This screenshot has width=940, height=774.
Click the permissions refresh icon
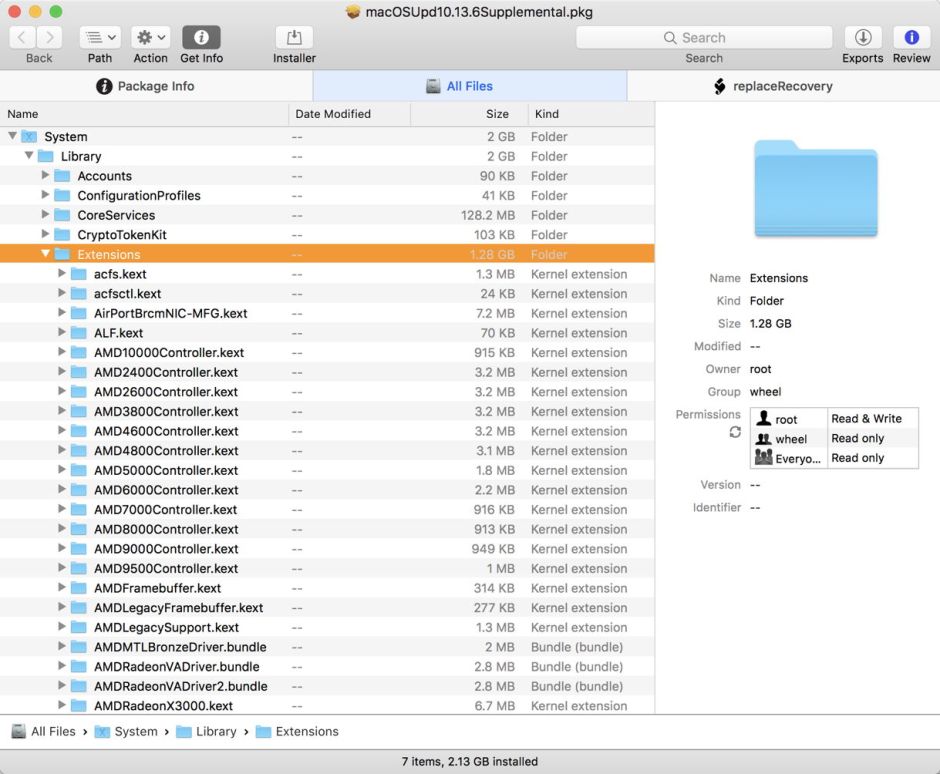click(x=735, y=432)
